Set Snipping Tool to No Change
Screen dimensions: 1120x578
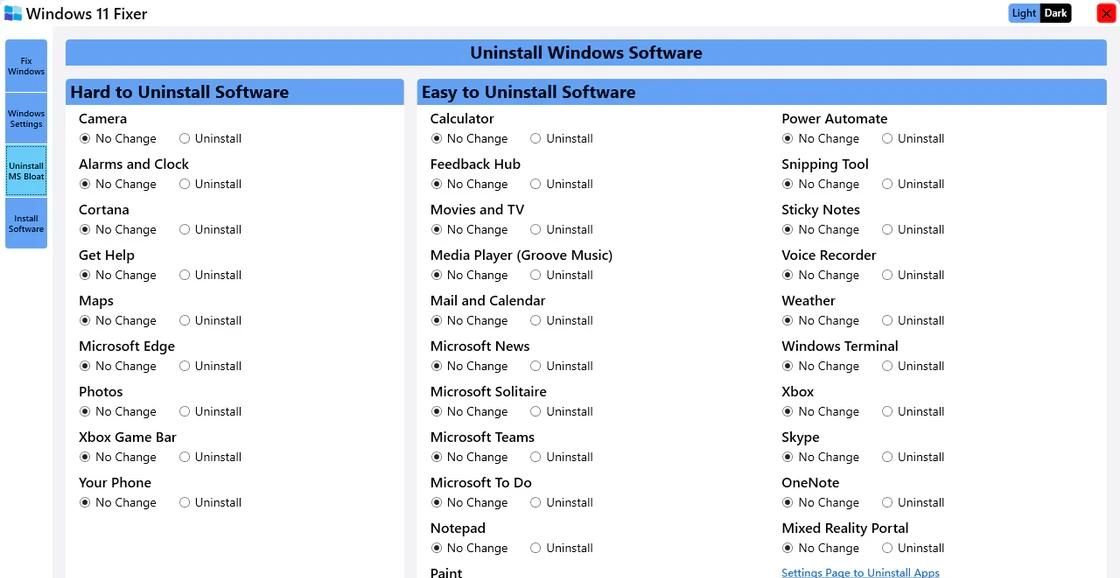[x=785, y=182]
